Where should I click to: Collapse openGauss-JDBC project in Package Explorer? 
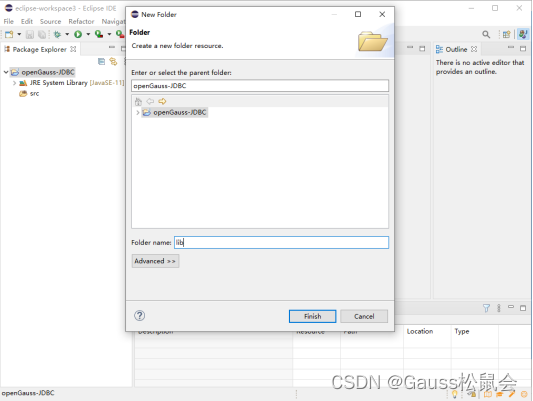pos(6,72)
